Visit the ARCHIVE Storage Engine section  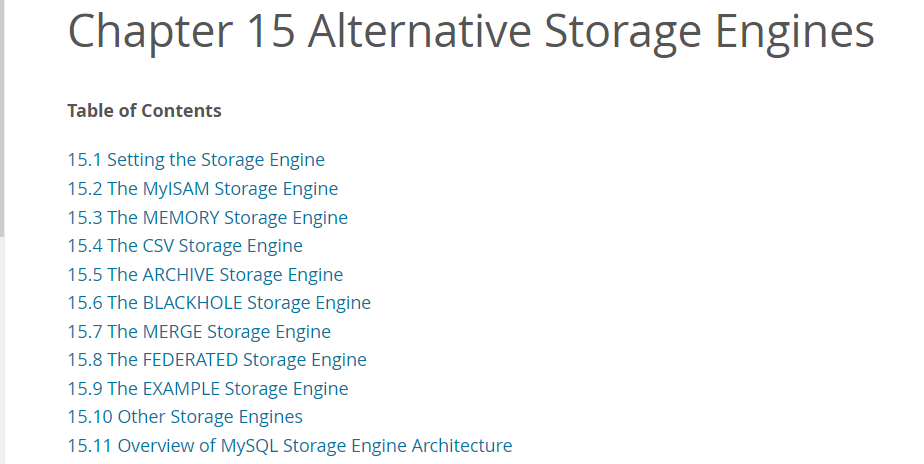pyautogui.click(x=205, y=275)
